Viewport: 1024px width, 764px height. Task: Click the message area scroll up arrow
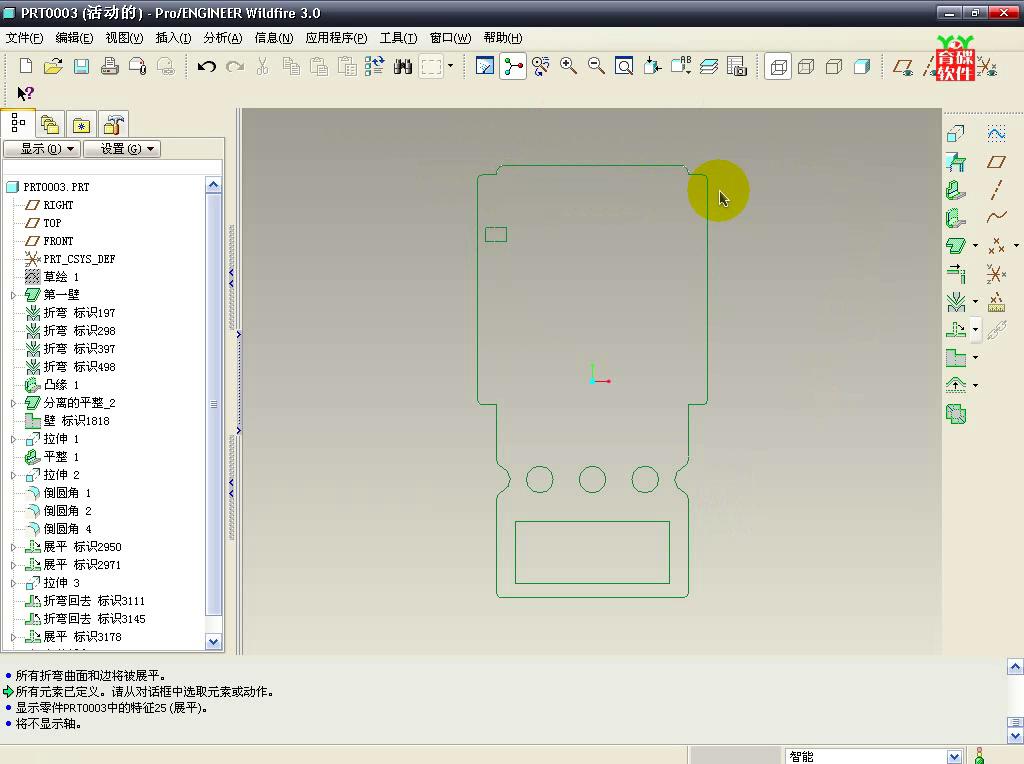pyautogui.click(x=1015, y=667)
